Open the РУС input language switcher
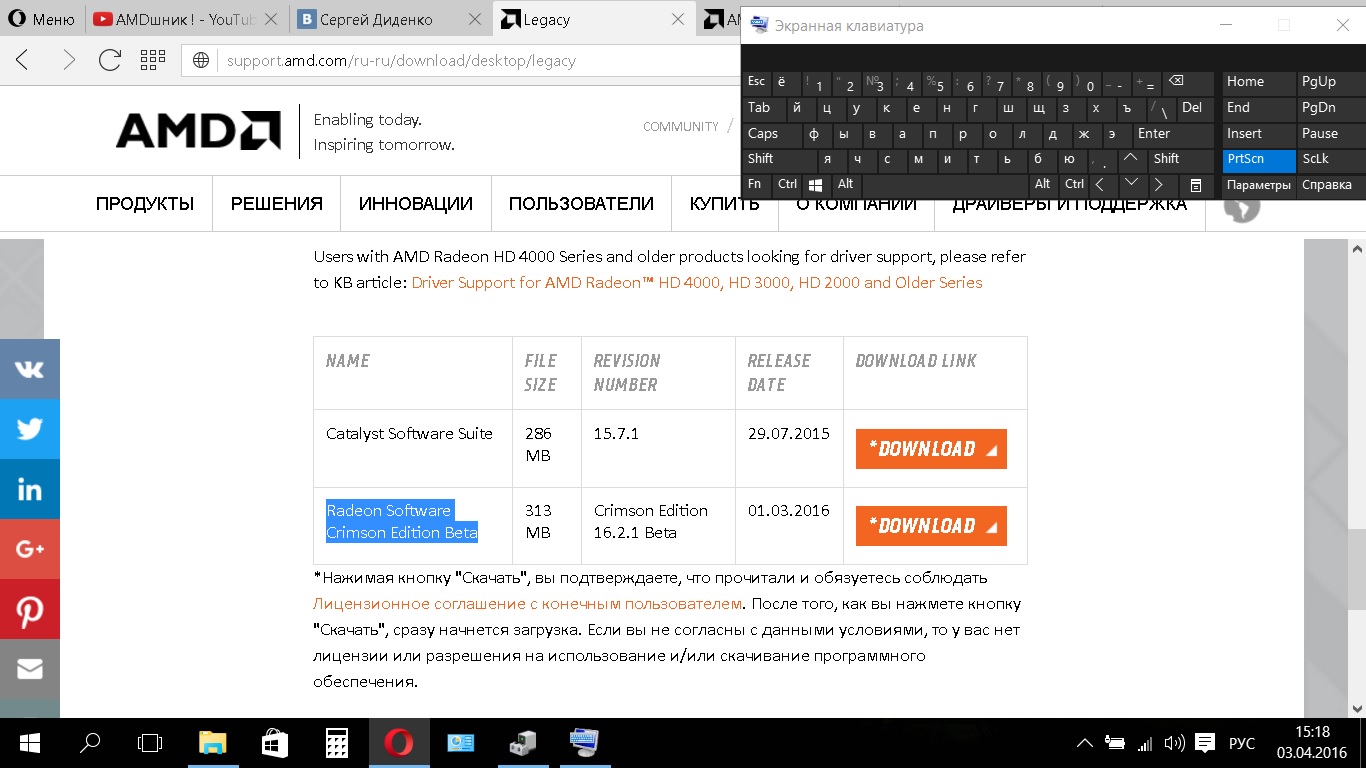 (1242, 743)
